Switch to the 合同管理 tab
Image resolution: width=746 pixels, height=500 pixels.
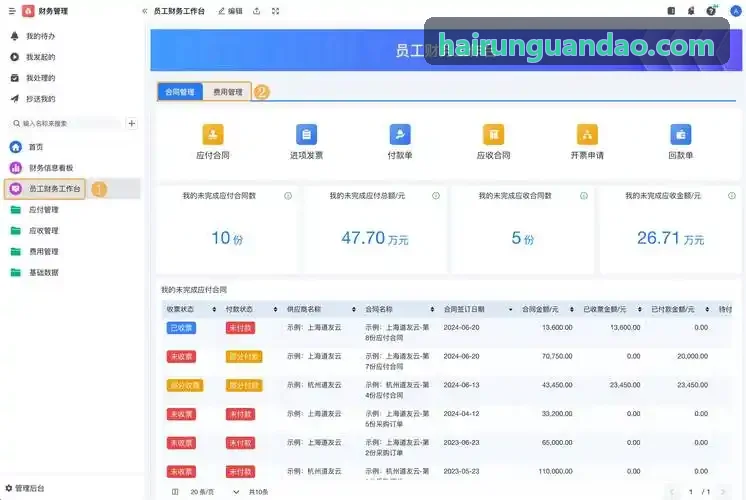click(180, 92)
